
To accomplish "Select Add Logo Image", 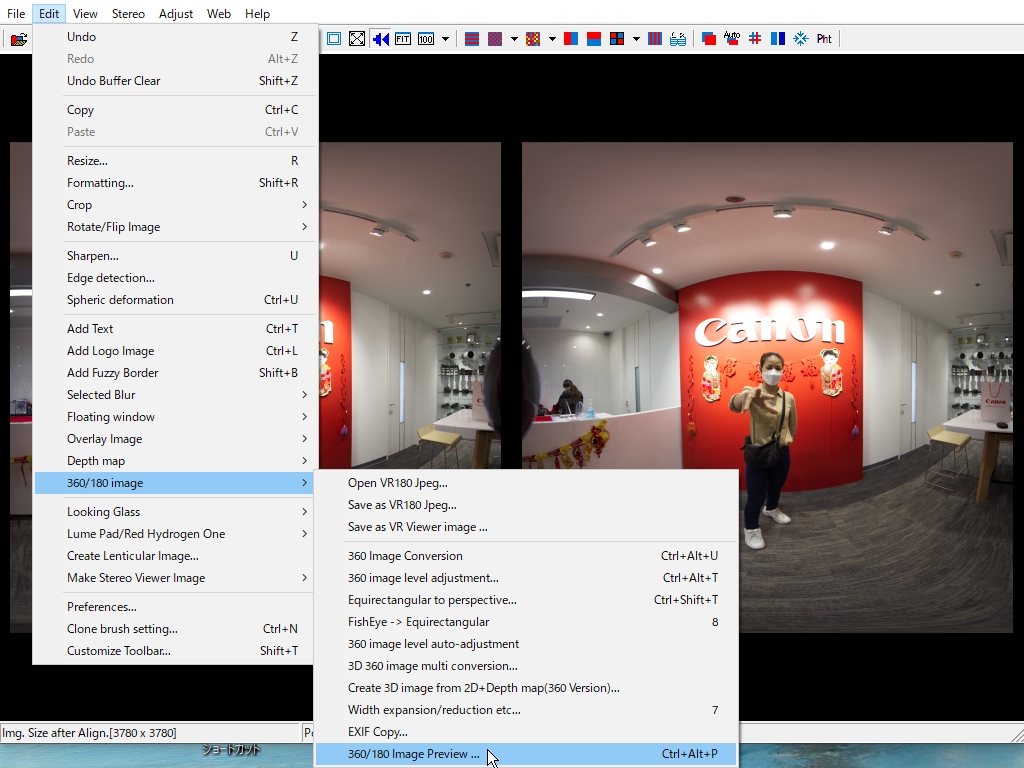I will coord(175,351).
